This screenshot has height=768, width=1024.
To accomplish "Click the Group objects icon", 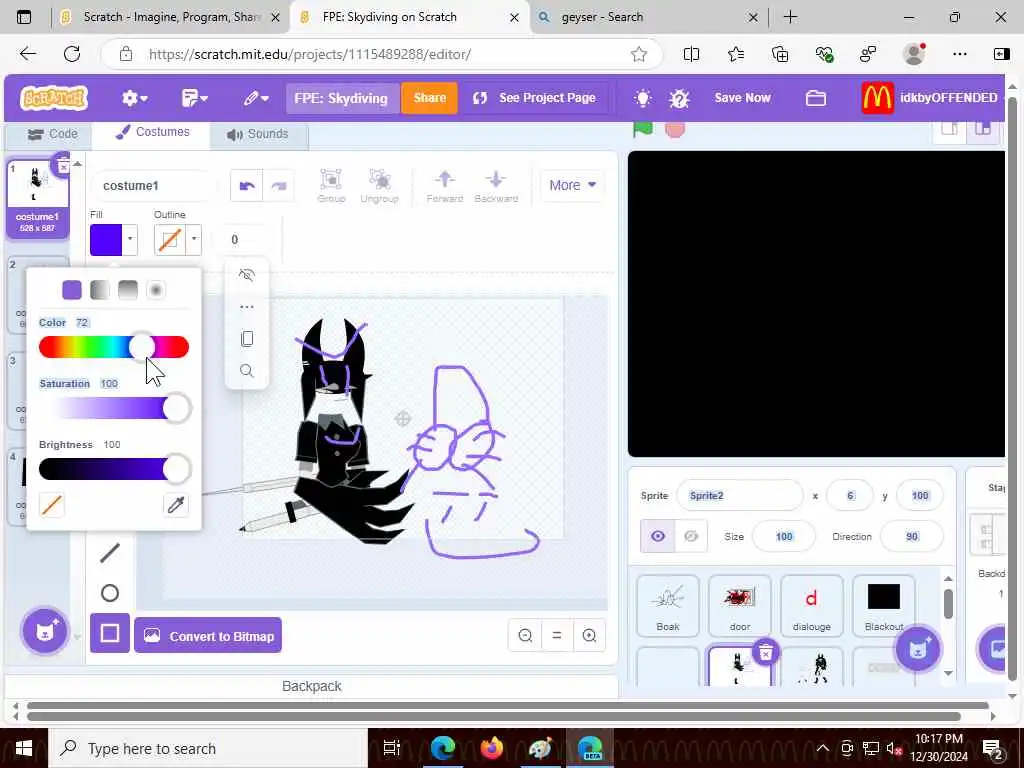I will point(331,185).
